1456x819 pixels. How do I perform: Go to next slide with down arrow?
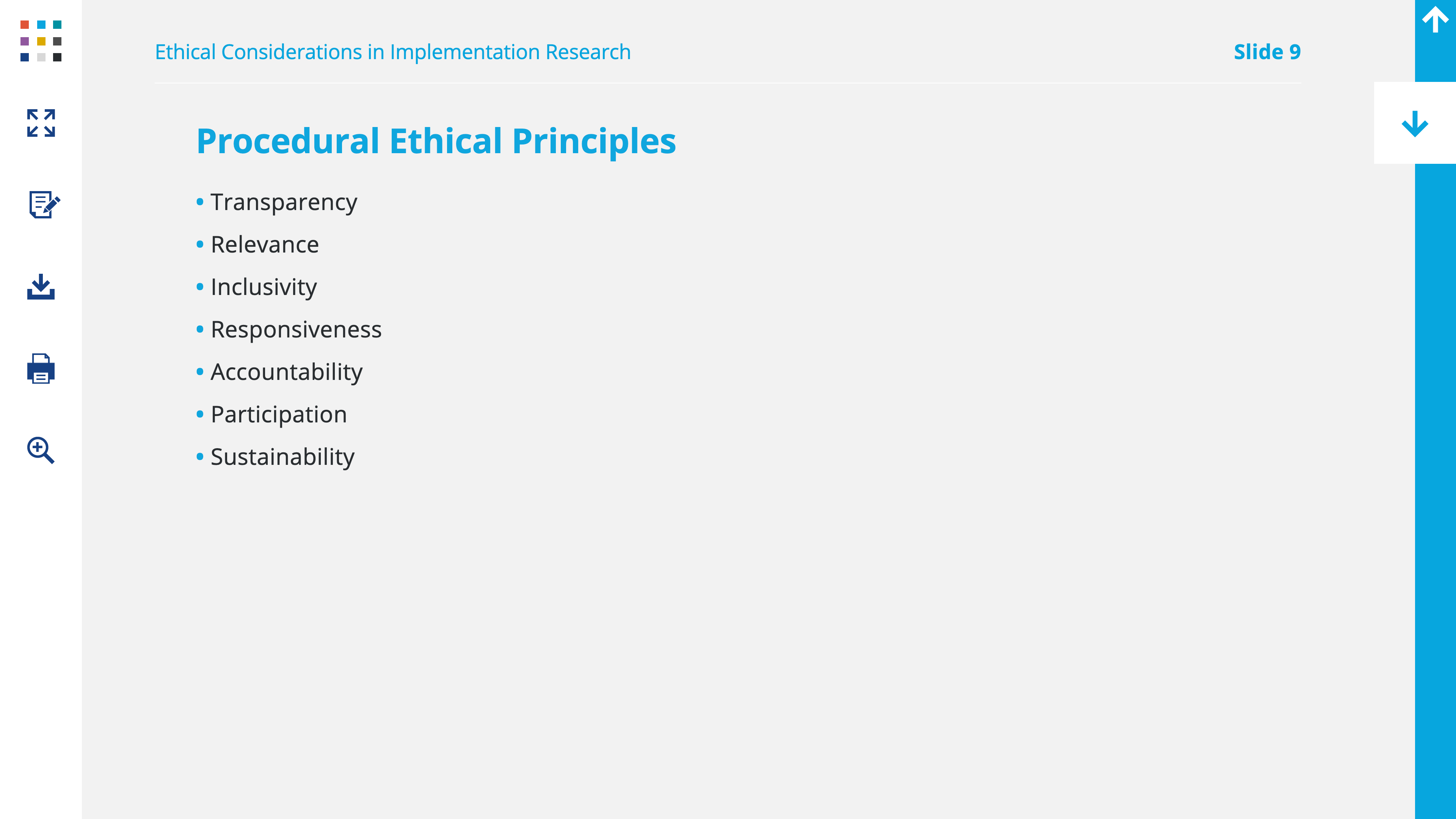[1415, 123]
